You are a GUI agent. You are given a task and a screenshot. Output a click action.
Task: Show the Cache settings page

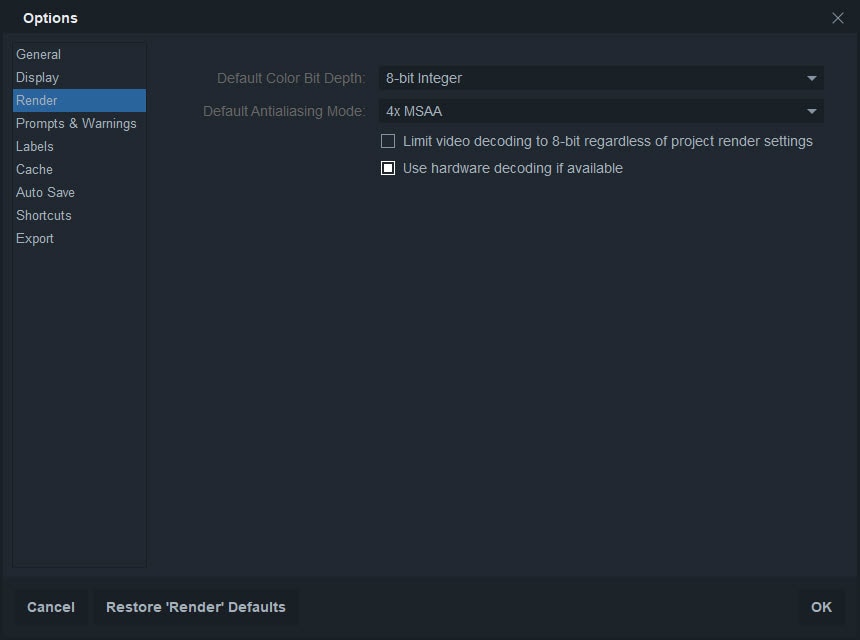[x=34, y=169]
